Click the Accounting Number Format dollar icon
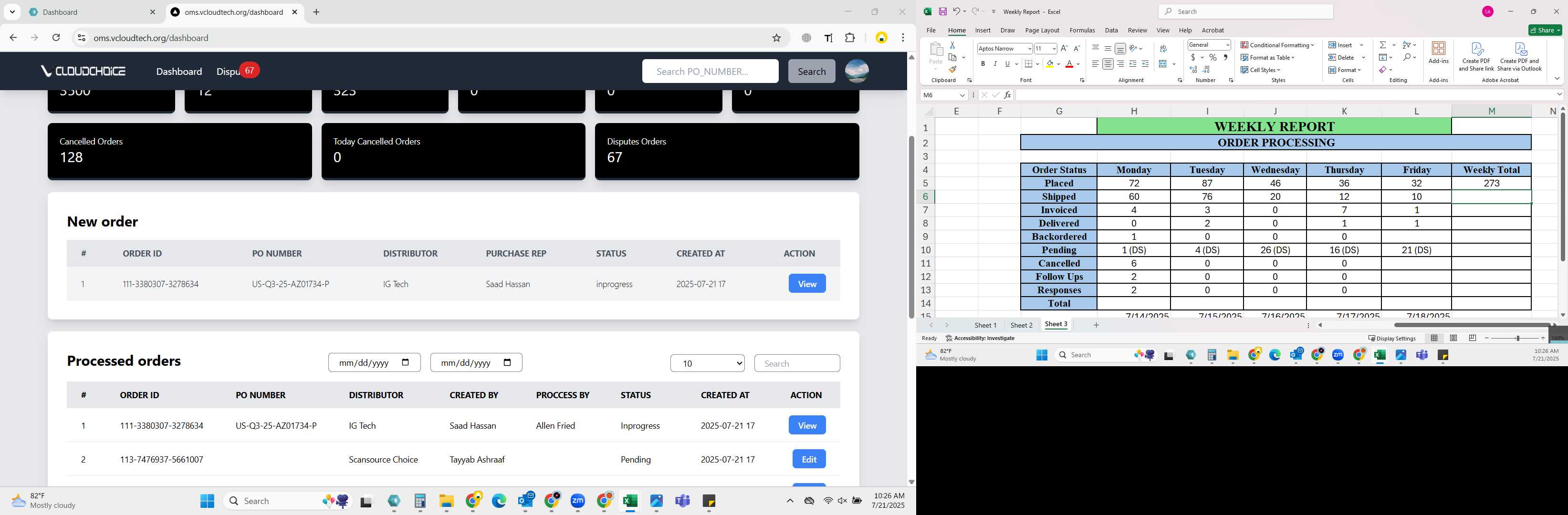 tap(1193, 57)
